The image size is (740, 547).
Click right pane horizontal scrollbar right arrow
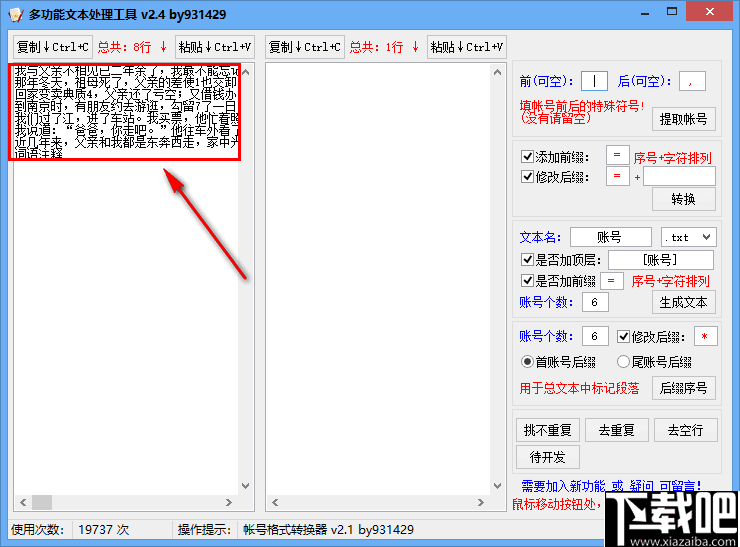tap(481, 503)
